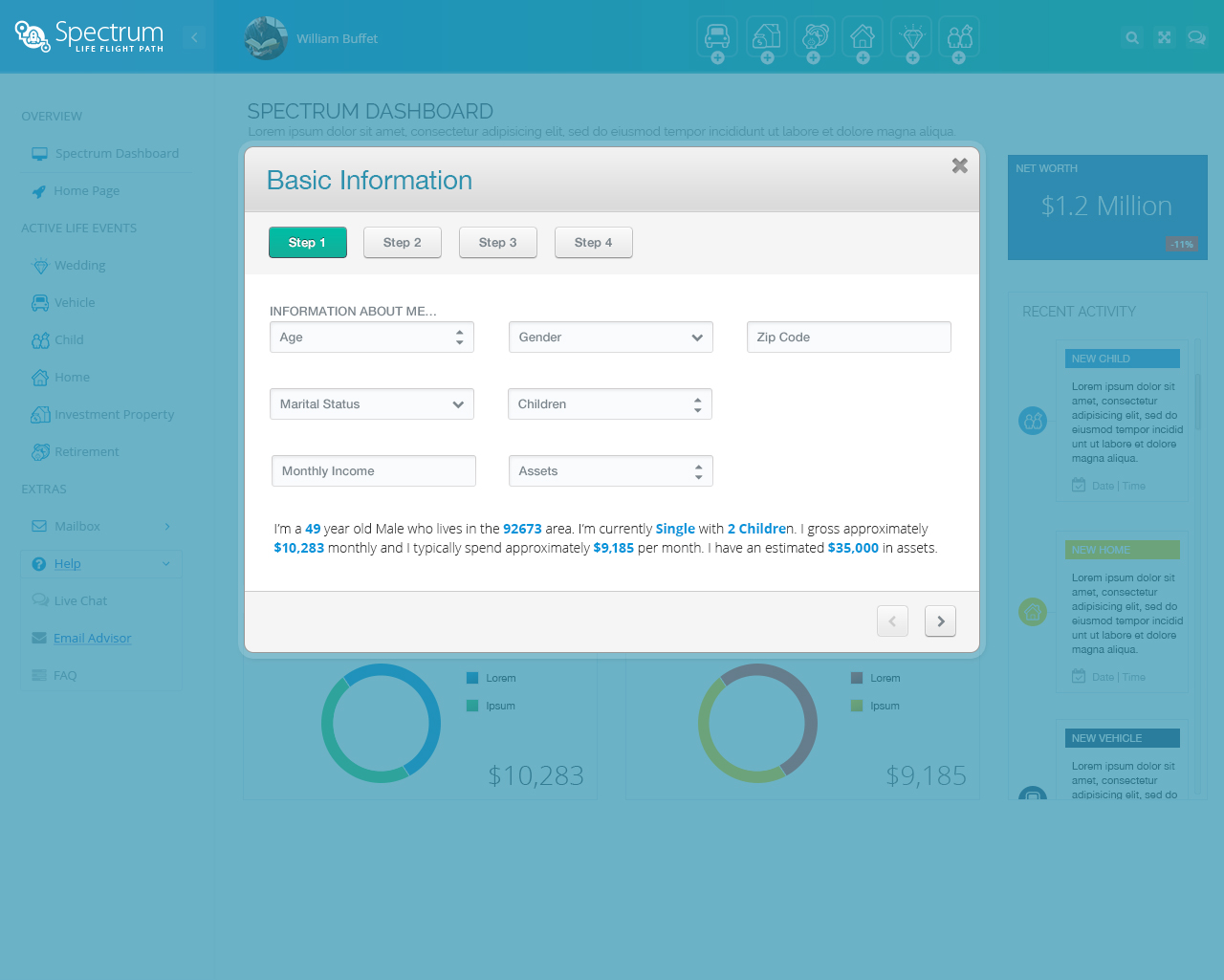The width and height of the screenshot is (1224, 980).
Task: Click the add child icon in header
Action: [x=959, y=37]
